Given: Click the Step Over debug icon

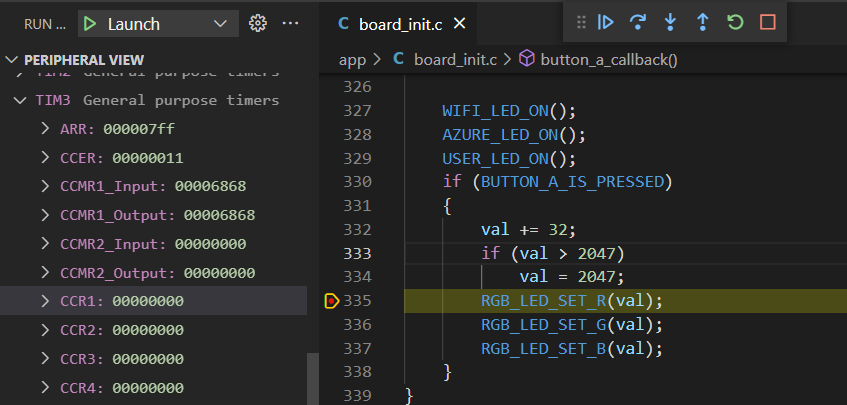Looking at the screenshot, I should pyautogui.click(x=638, y=22).
